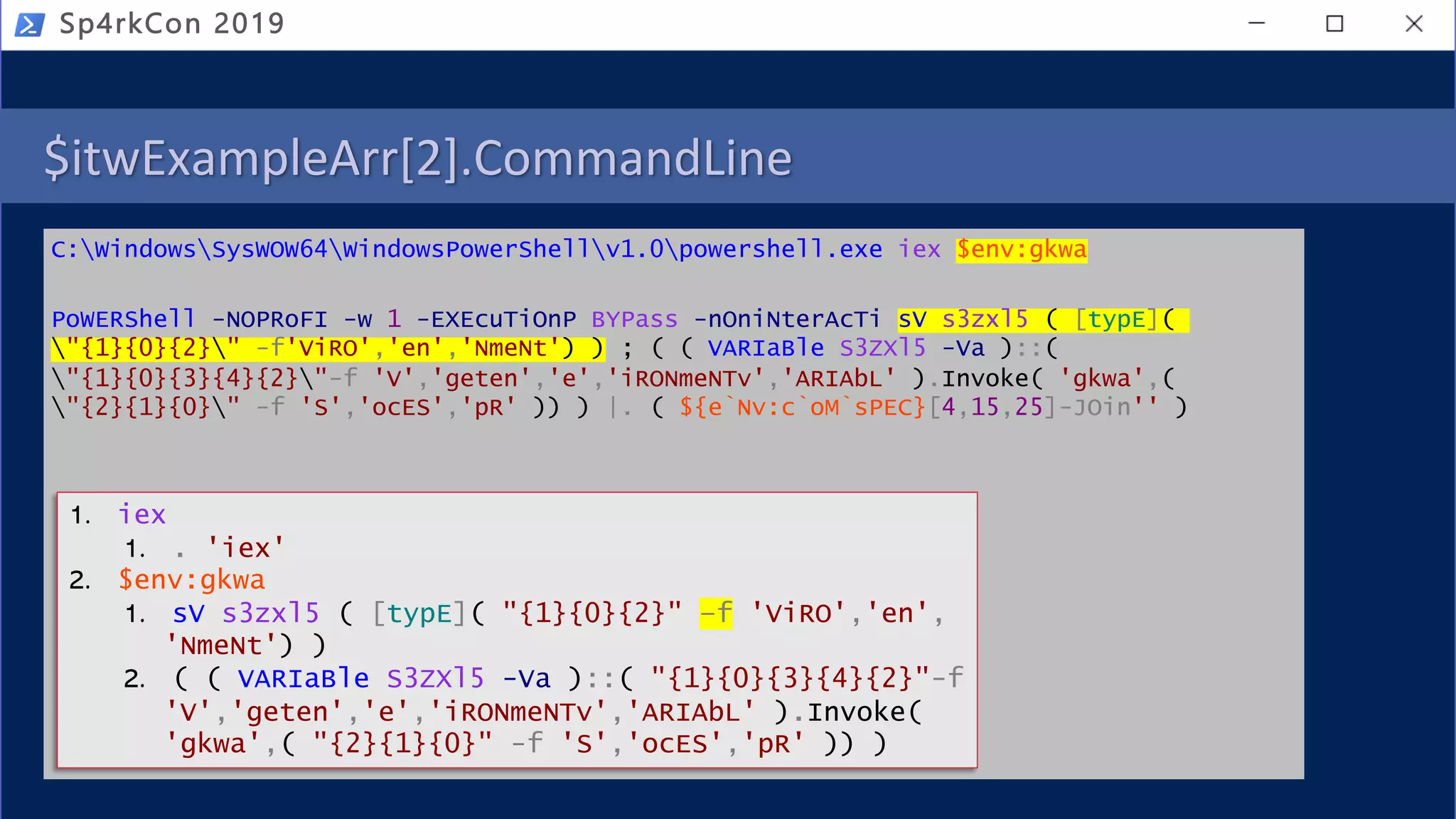This screenshot has width=1456, height=819.
Task: Click the POWERShell keyword in gray block
Action: pyautogui.click(x=122, y=319)
